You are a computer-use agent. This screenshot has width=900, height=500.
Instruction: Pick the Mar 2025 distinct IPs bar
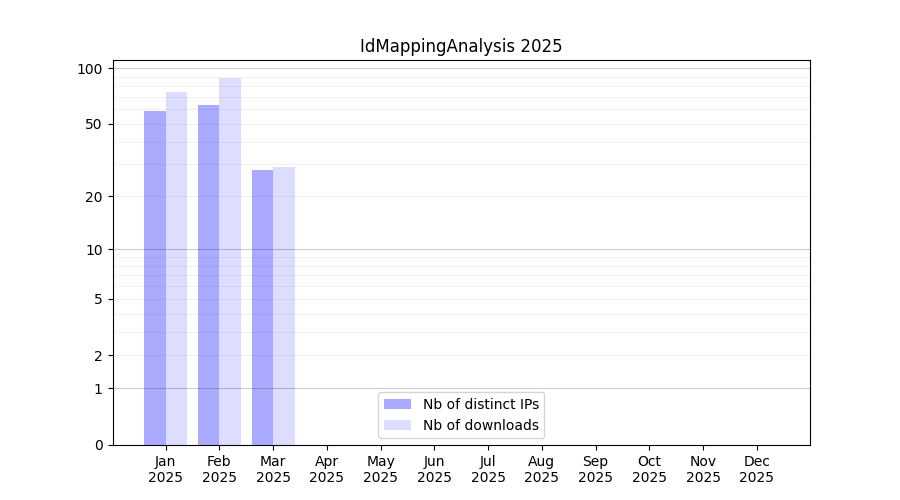tap(262, 307)
